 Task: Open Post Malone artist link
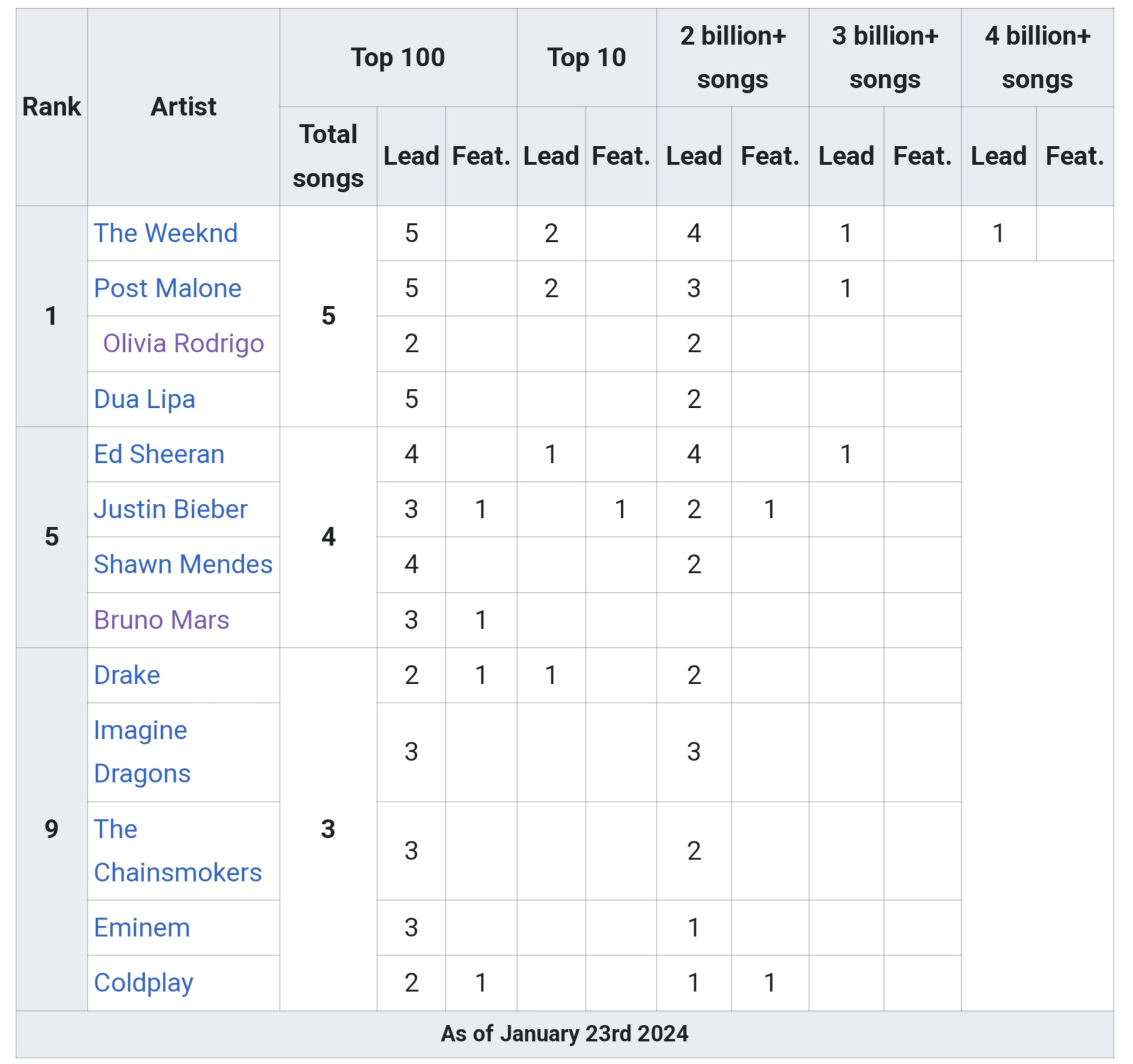point(168,288)
